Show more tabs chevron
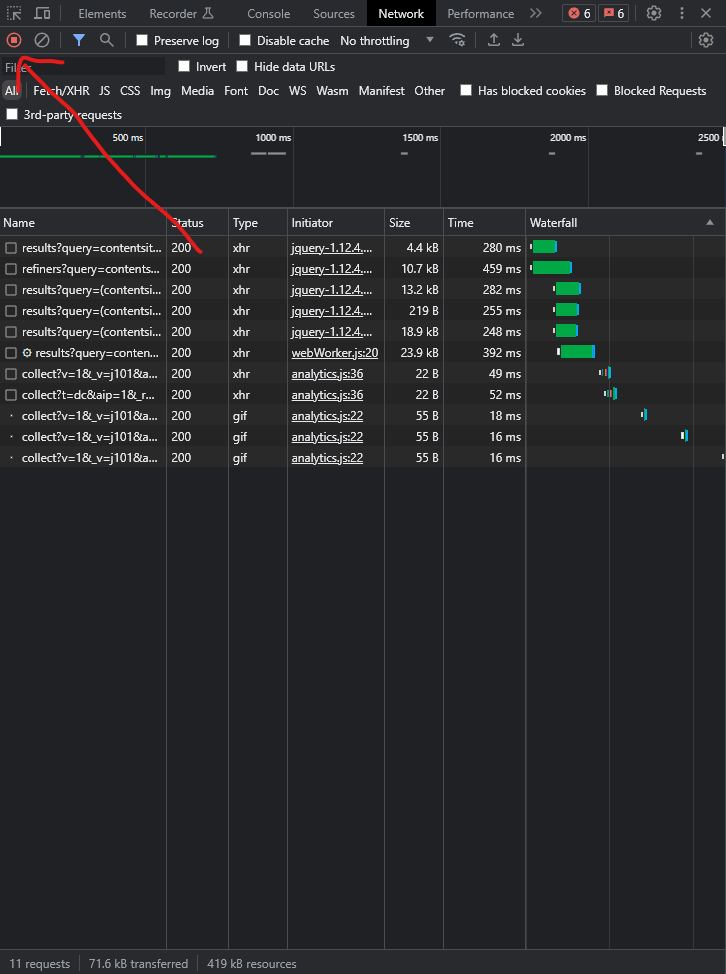 536,13
